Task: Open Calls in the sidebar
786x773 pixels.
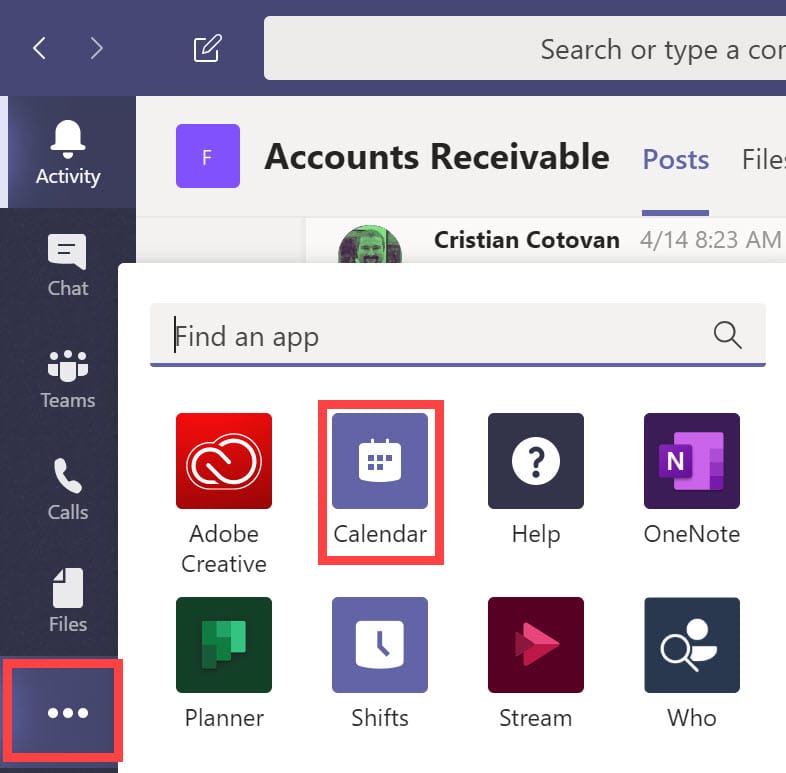Action: coord(68,489)
